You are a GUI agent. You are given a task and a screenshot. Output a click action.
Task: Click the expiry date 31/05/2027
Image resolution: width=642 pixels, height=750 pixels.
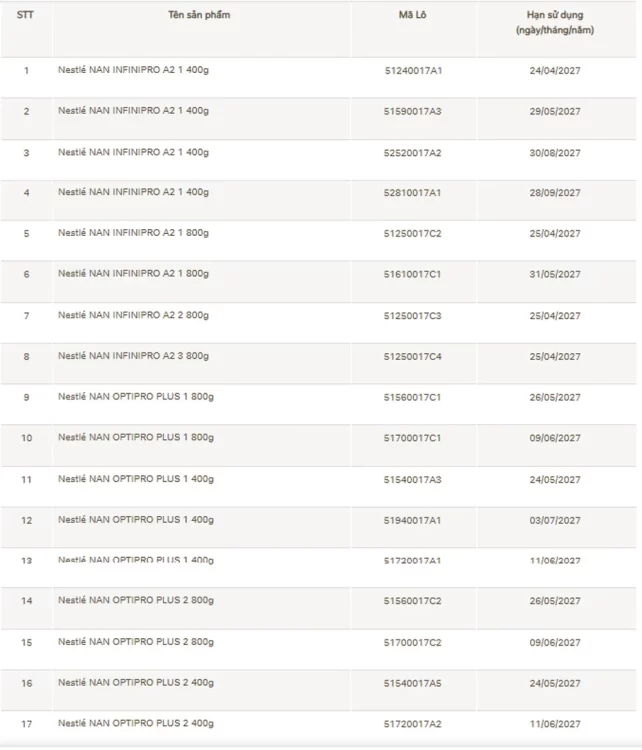click(x=555, y=274)
